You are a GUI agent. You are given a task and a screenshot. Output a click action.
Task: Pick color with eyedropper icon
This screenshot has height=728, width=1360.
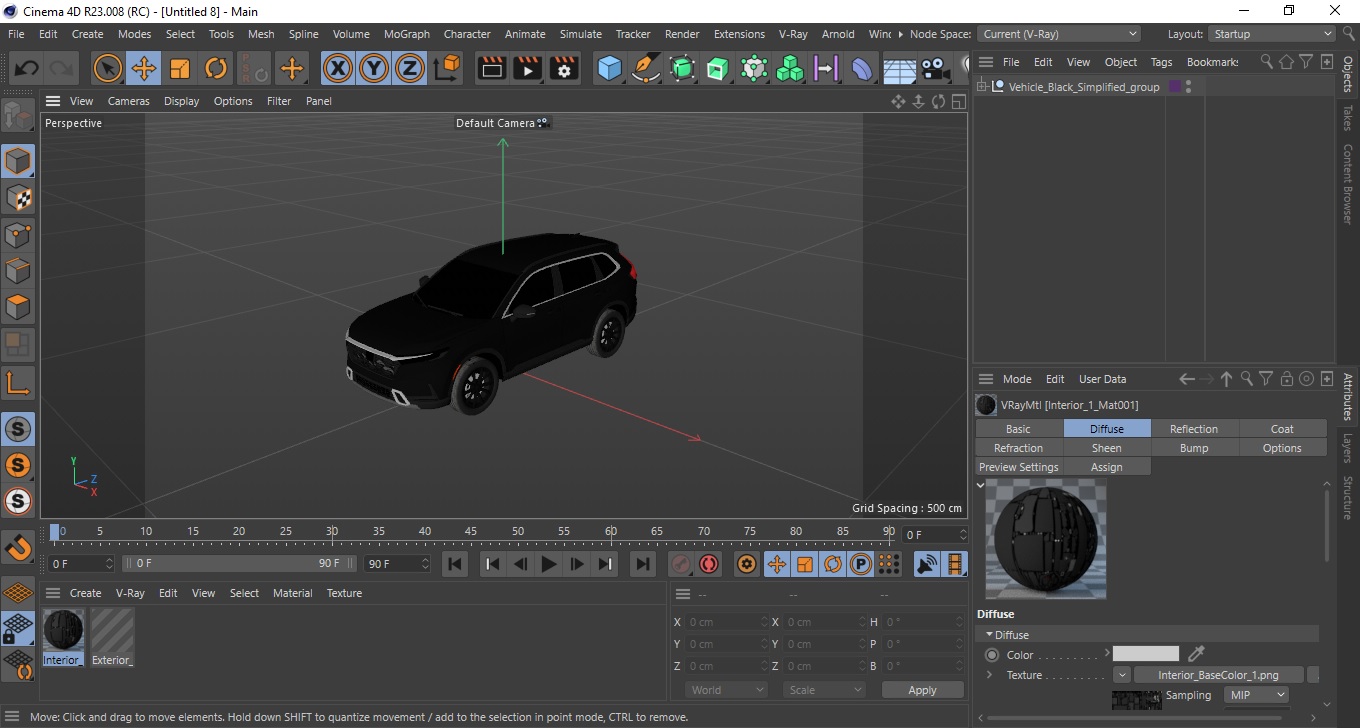click(x=1196, y=654)
